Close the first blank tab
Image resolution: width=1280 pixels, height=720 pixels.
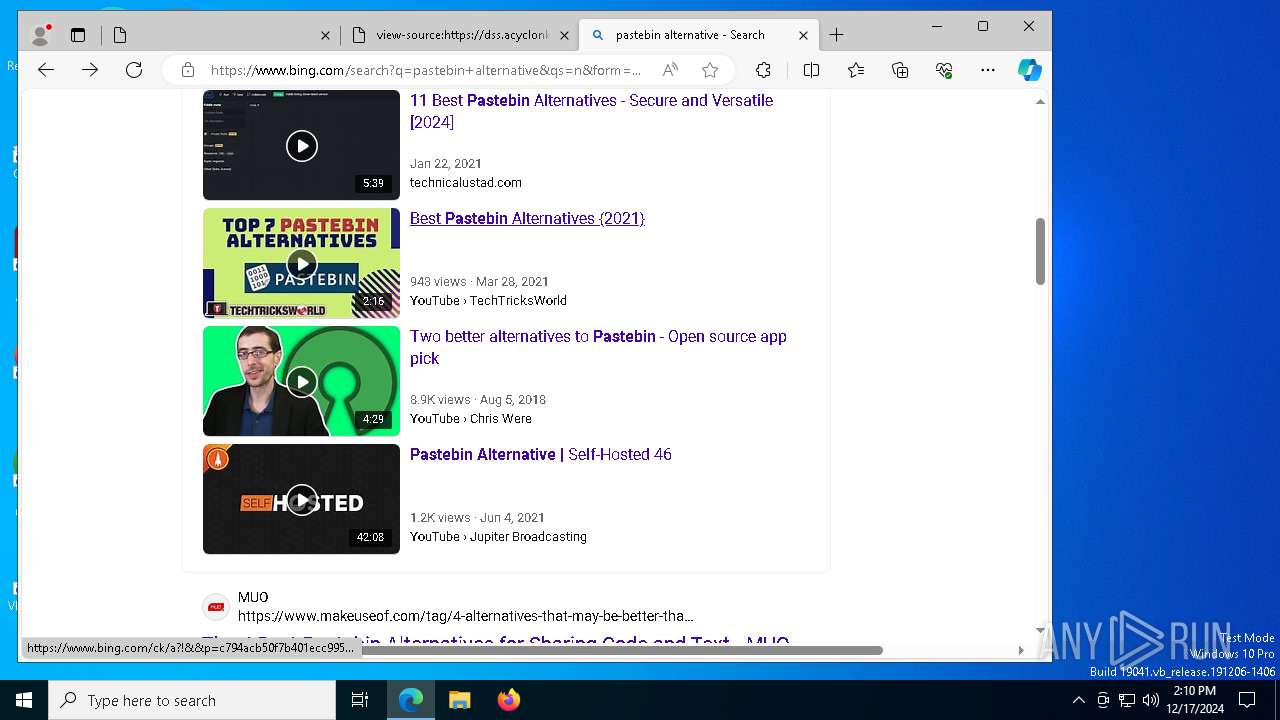click(x=325, y=35)
